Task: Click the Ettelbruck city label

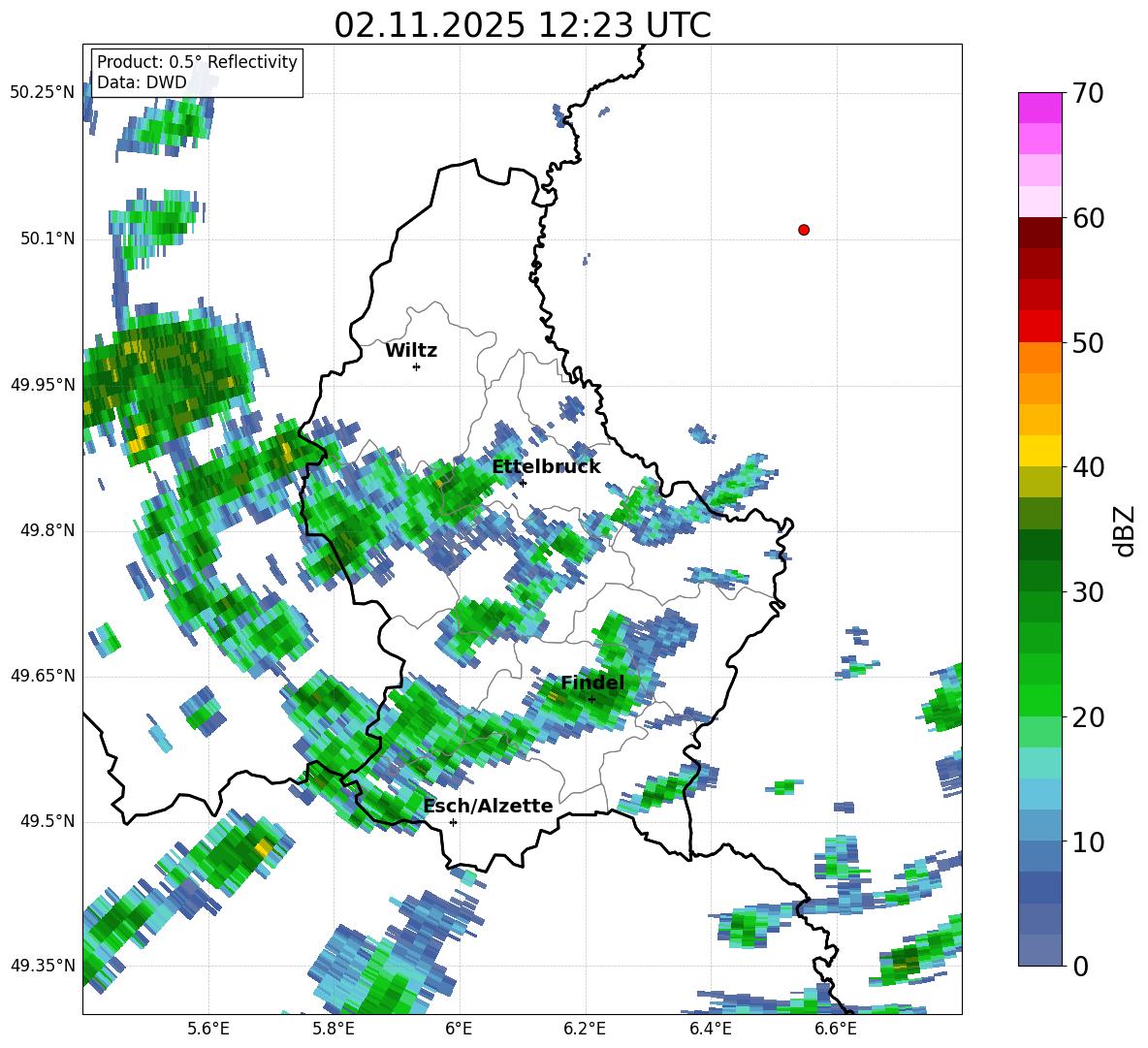Action: [x=546, y=467]
